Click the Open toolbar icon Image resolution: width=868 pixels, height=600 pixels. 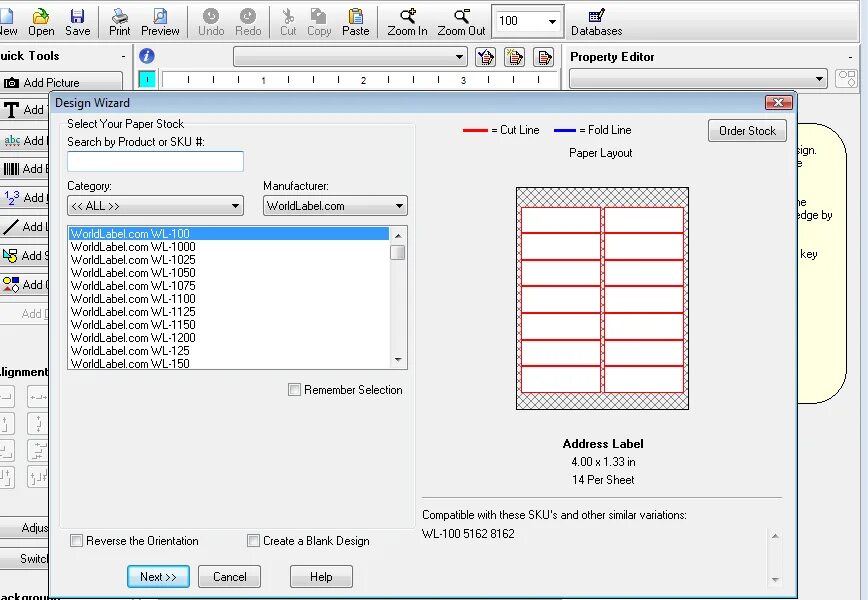point(41,23)
